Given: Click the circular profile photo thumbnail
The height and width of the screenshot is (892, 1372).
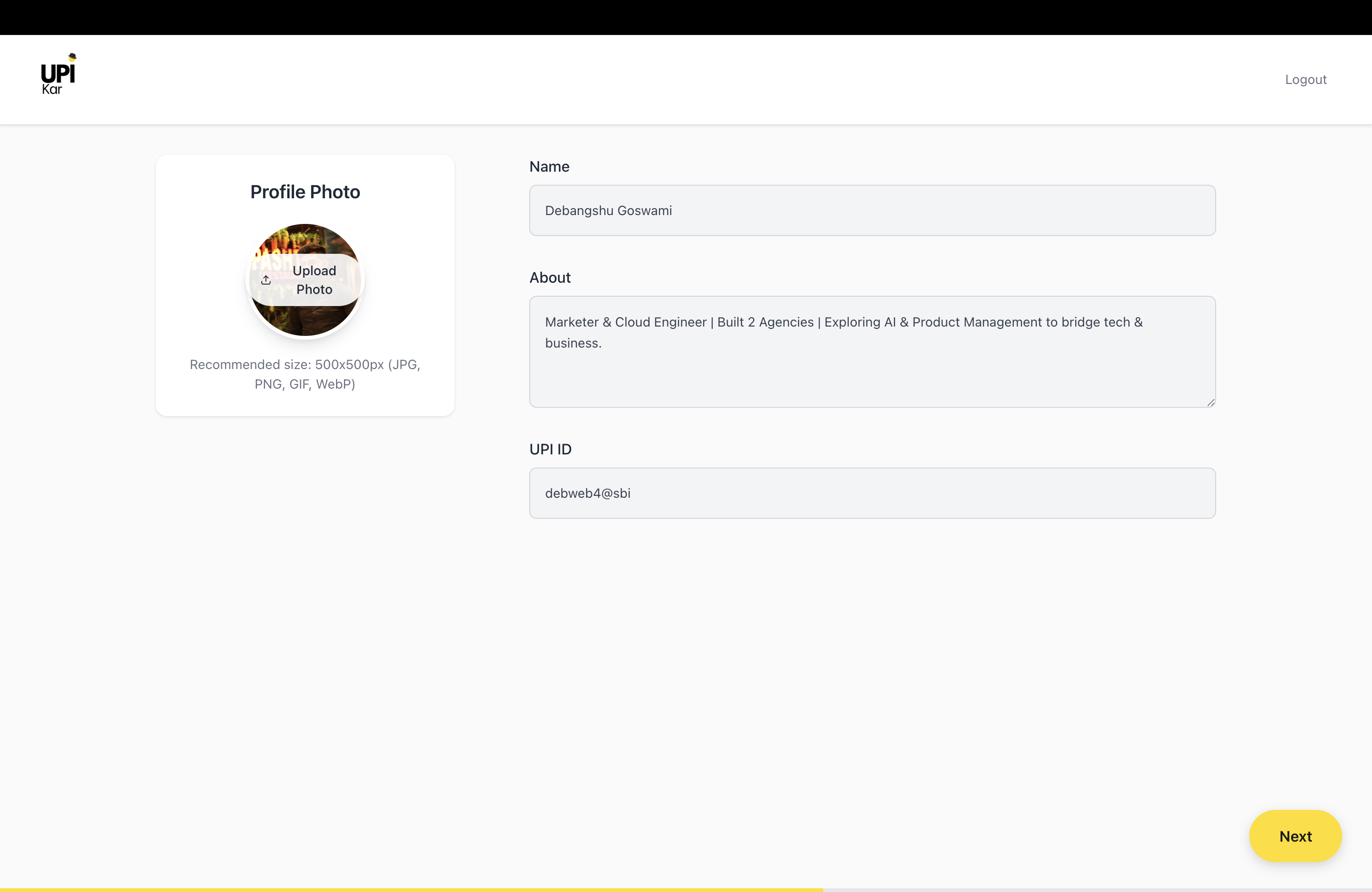Looking at the screenshot, I should (305, 320).
